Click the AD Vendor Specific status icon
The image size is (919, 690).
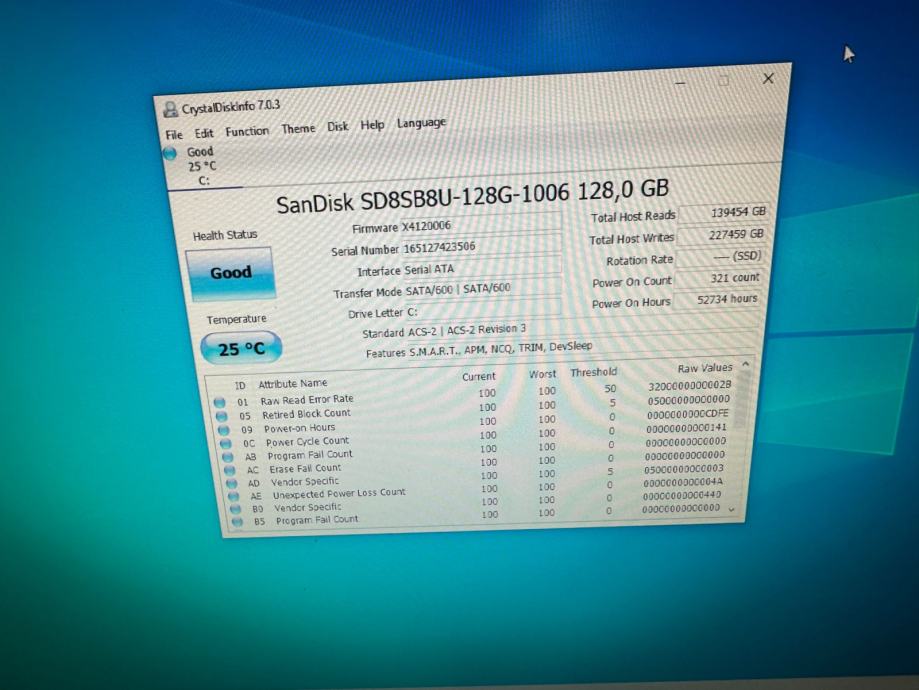point(232,484)
